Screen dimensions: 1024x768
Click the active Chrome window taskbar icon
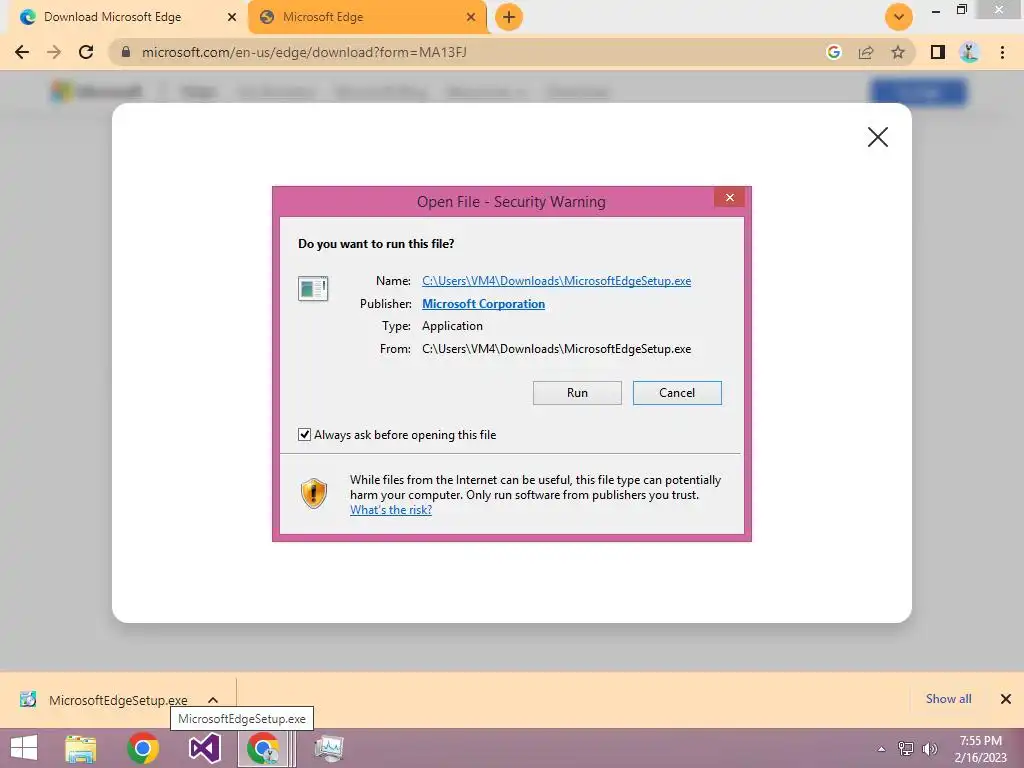click(x=264, y=748)
